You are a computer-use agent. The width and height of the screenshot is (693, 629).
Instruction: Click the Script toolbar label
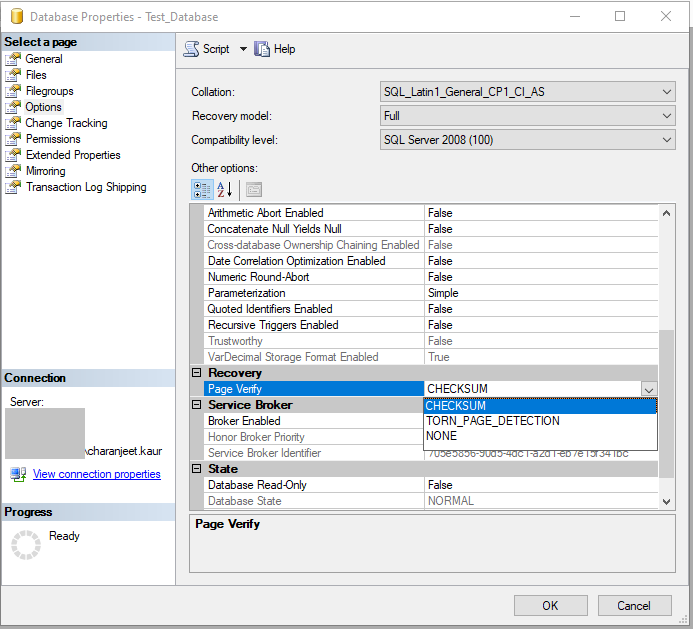point(216,49)
